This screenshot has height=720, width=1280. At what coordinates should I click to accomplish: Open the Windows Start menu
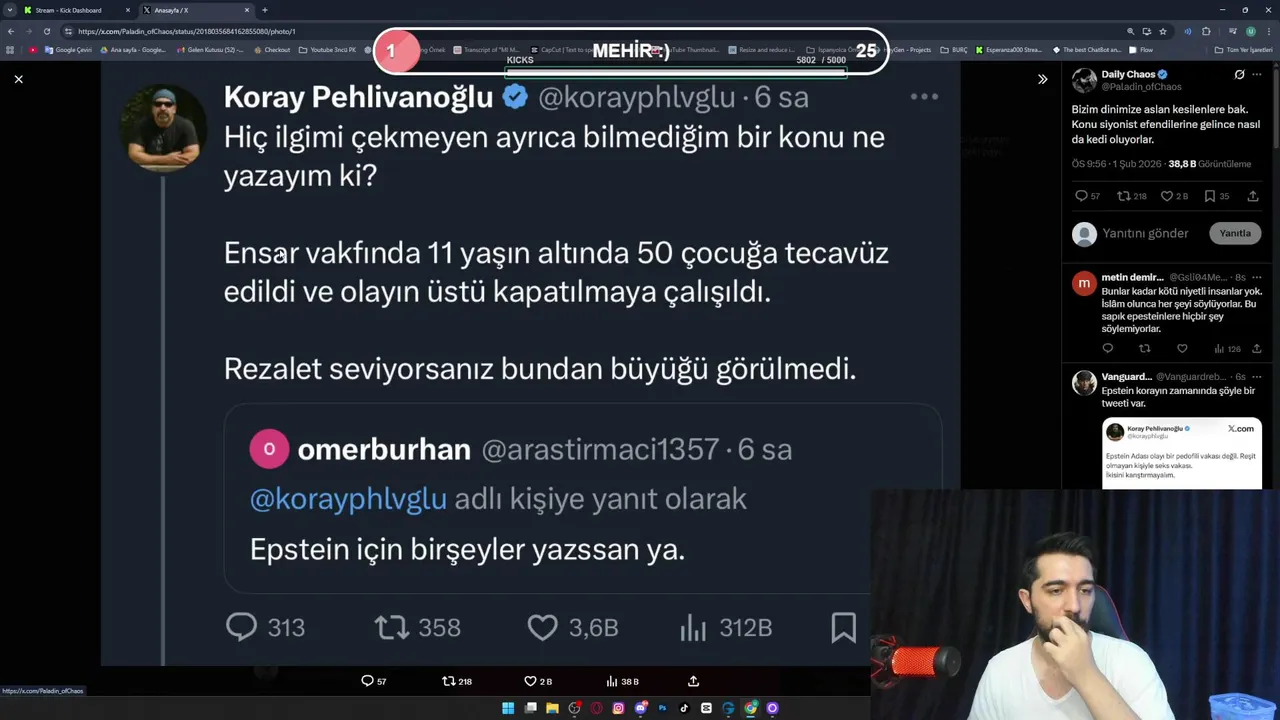coord(508,708)
